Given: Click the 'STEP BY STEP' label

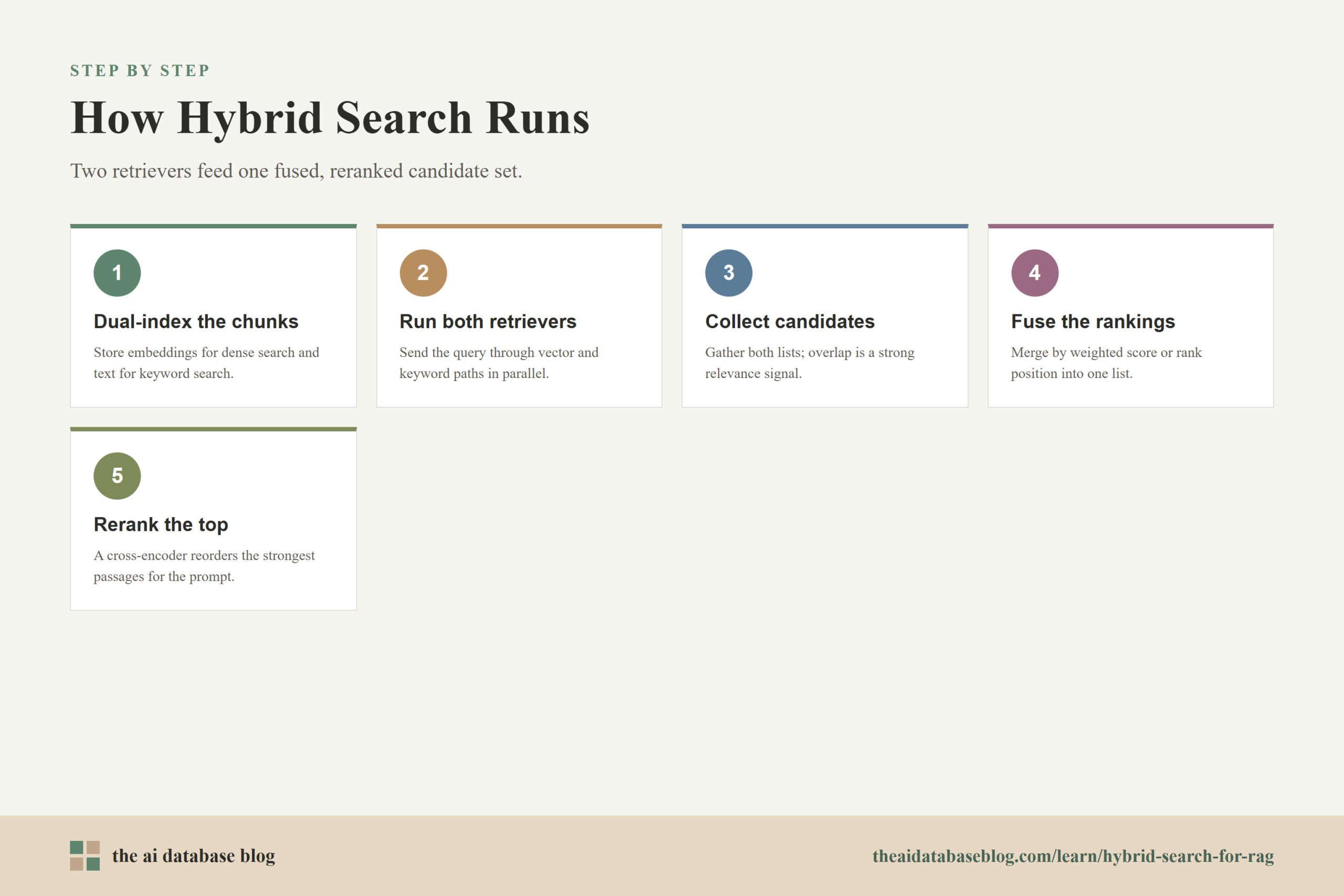Looking at the screenshot, I should [140, 70].
